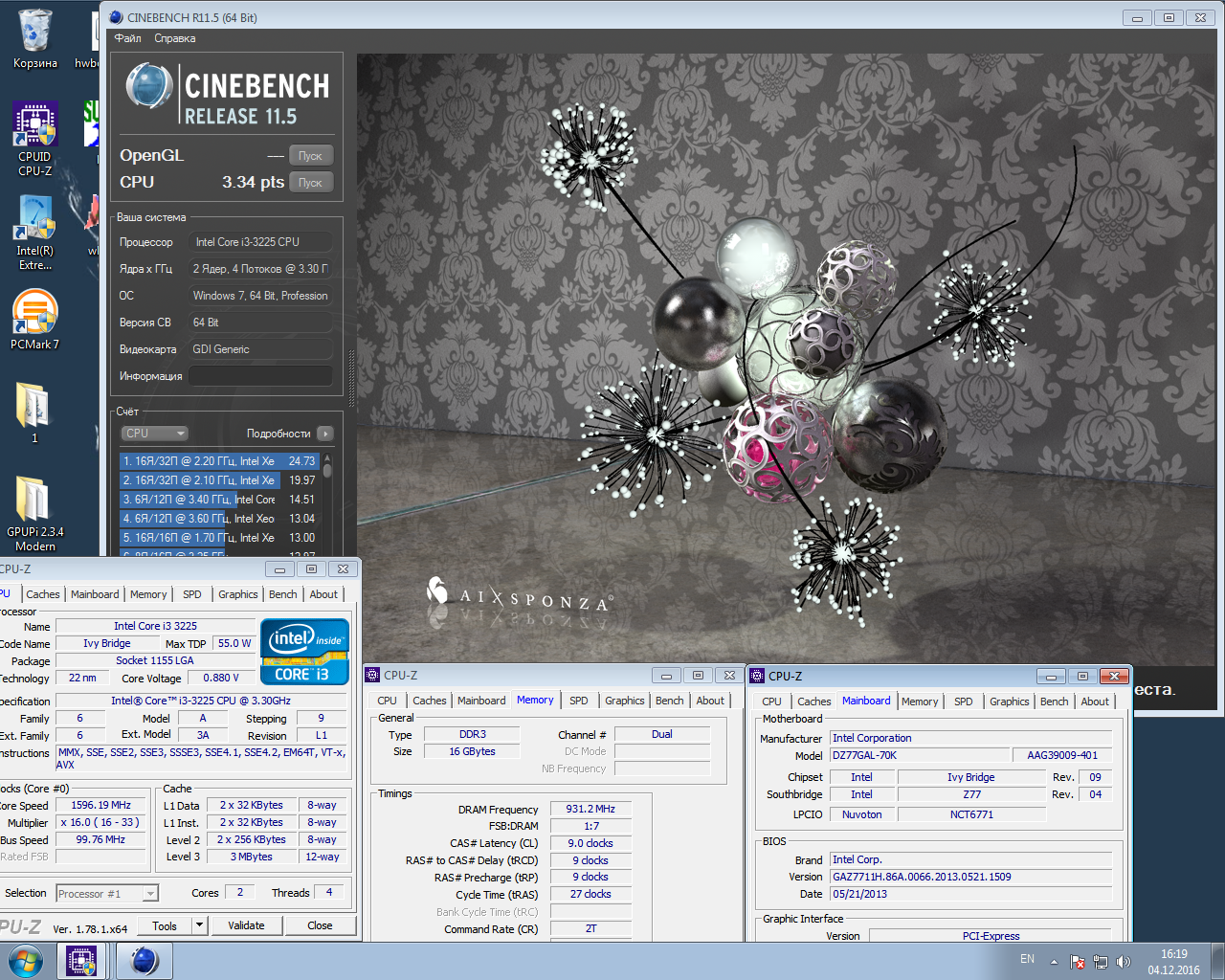Select Caches tab in CPU-Z Mainboard window

tap(814, 702)
